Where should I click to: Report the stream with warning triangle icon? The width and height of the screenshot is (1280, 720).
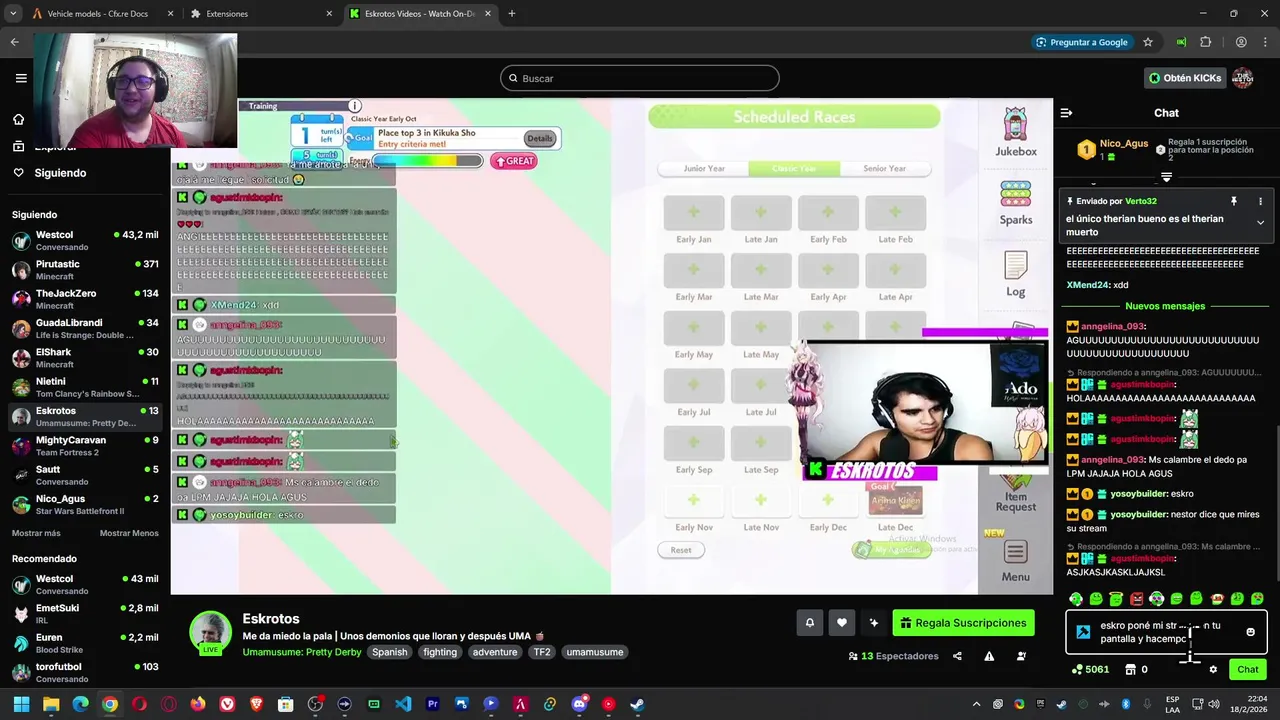(989, 656)
